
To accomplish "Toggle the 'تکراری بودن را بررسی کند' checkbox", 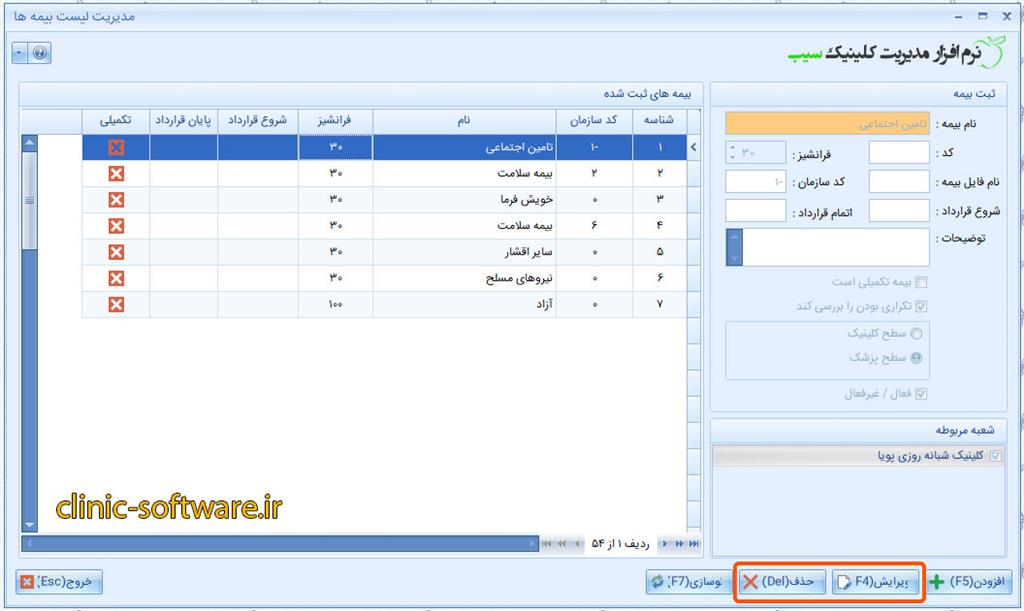I will coord(921,307).
